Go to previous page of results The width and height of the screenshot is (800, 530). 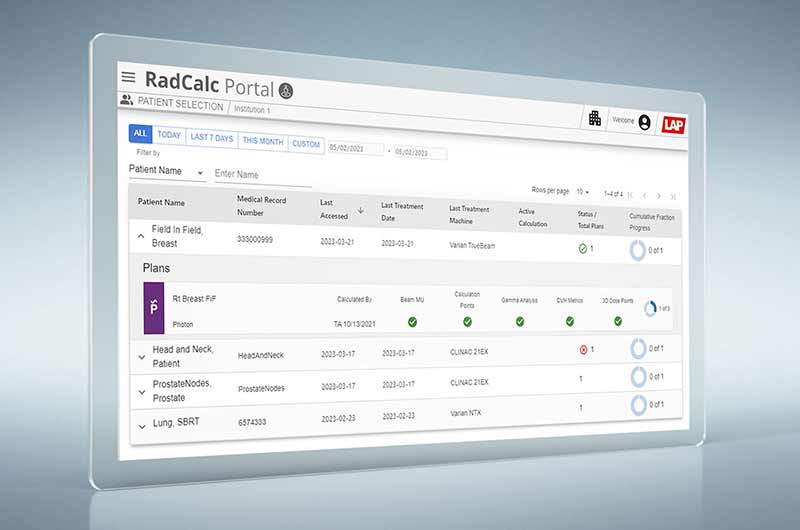(x=644, y=195)
